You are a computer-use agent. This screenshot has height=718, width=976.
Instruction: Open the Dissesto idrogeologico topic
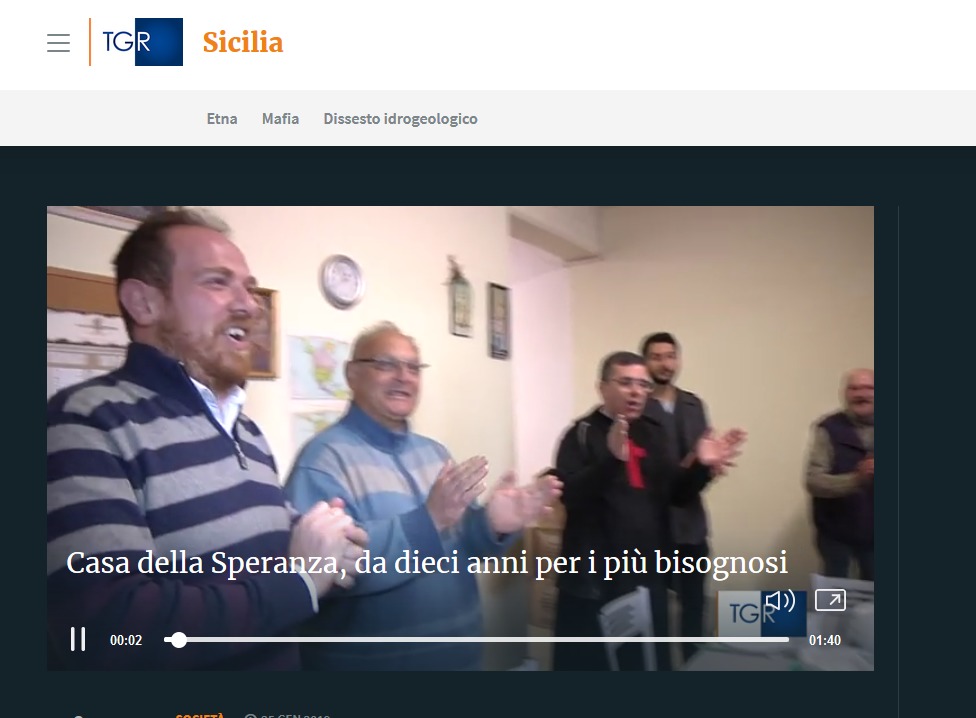point(400,119)
